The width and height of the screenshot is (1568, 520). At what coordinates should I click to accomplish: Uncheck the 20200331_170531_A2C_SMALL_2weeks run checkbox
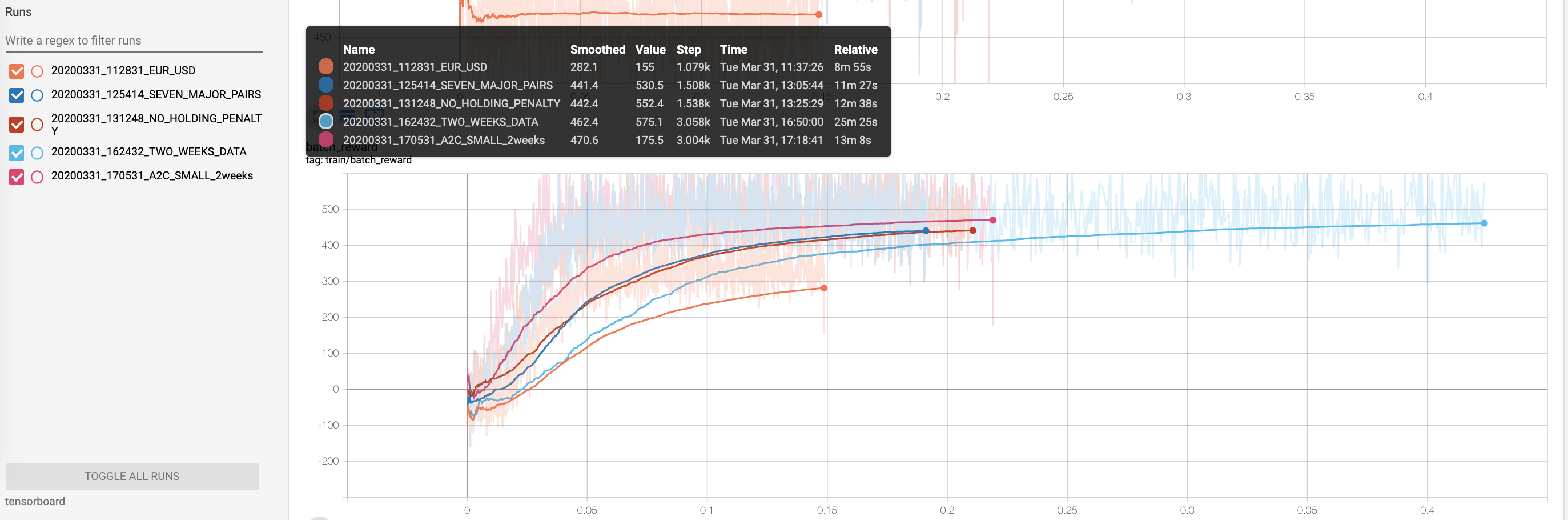17,177
